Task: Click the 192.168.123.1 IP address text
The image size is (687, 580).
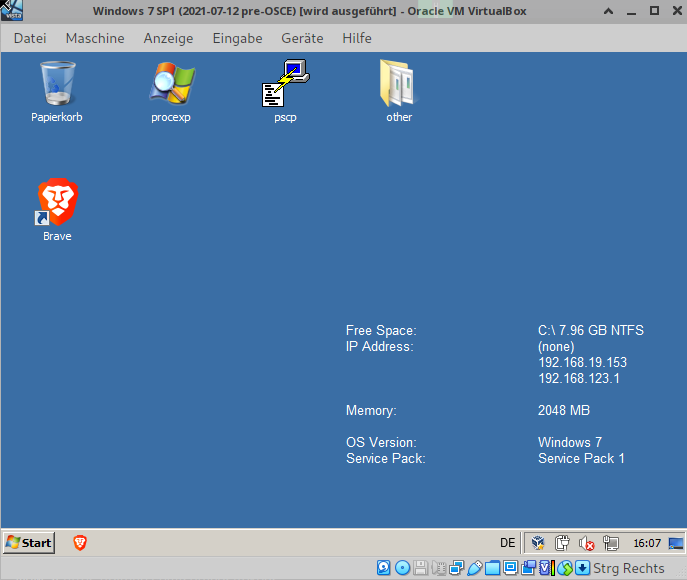Action: tap(579, 378)
